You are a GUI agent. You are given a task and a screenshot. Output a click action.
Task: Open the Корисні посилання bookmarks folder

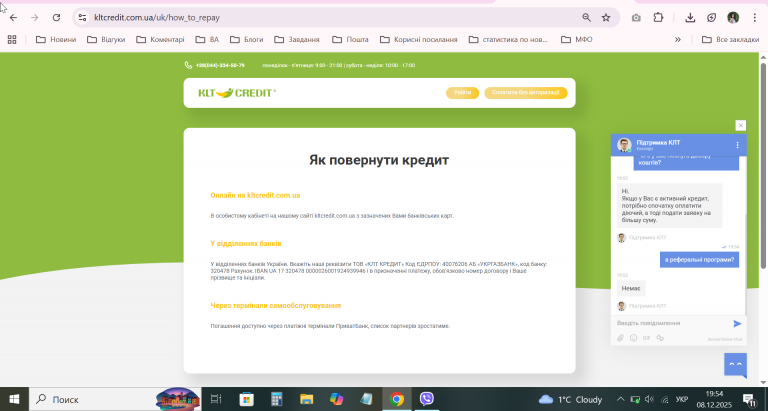click(x=419, y=39)
